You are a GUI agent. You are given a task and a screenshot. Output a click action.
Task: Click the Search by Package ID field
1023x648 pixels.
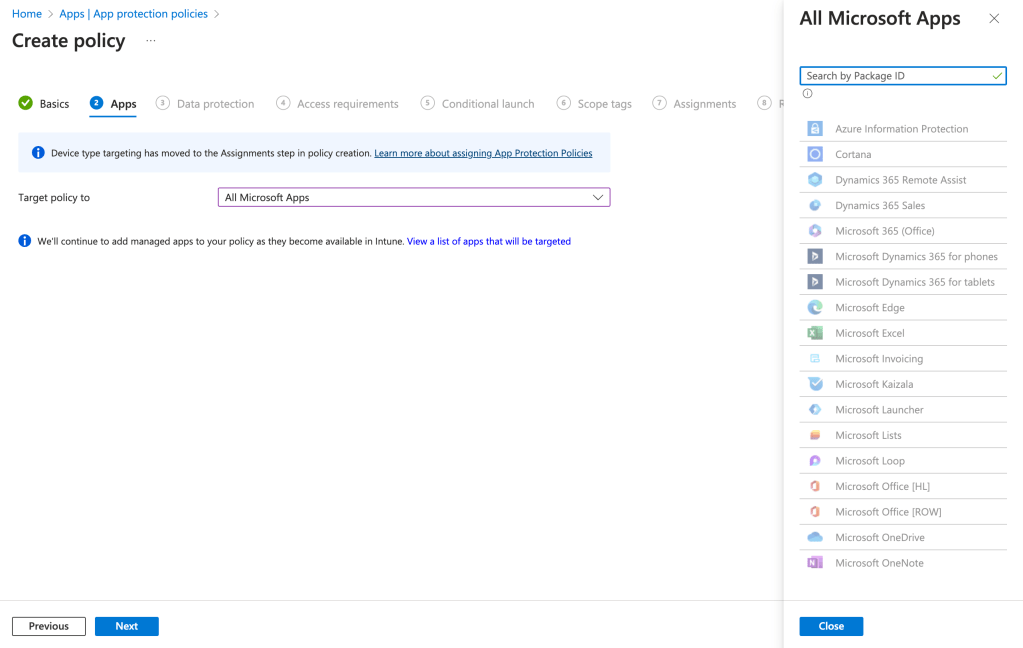[x=895, y=76]
